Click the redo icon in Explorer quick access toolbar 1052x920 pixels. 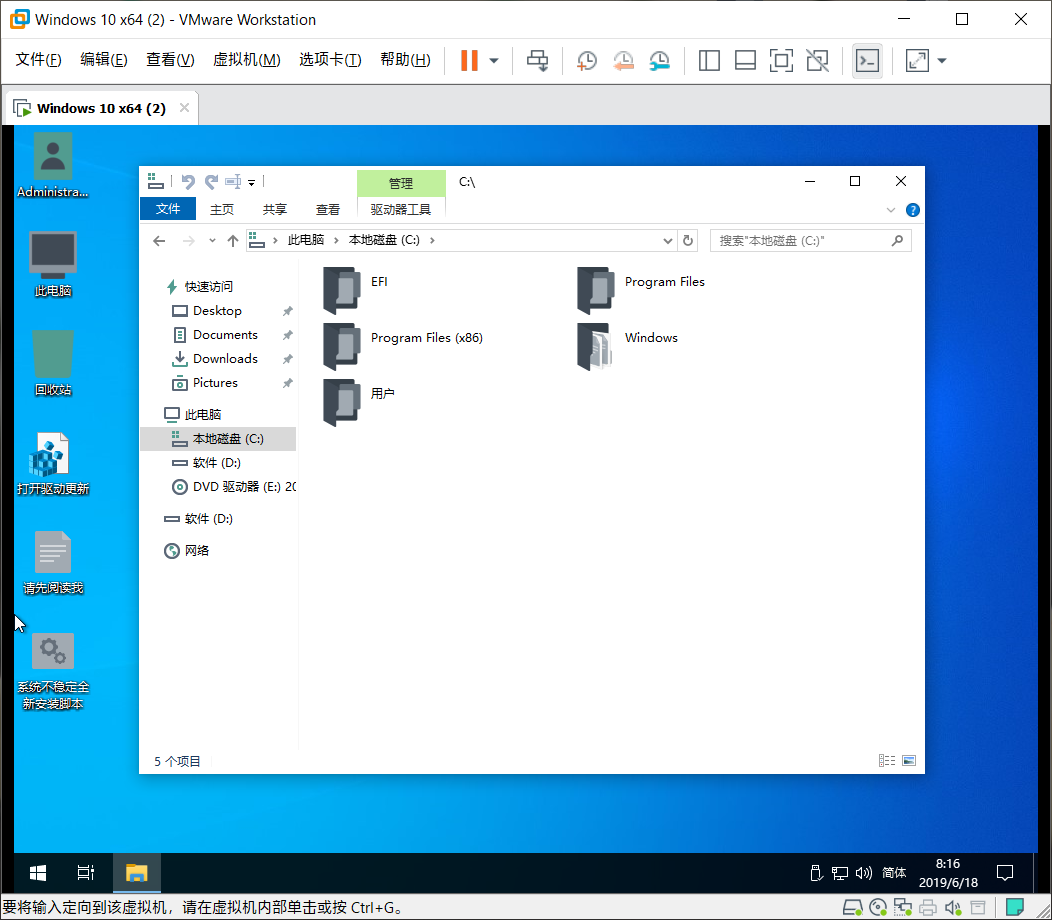pyautogui.click(x=211, y=182)
